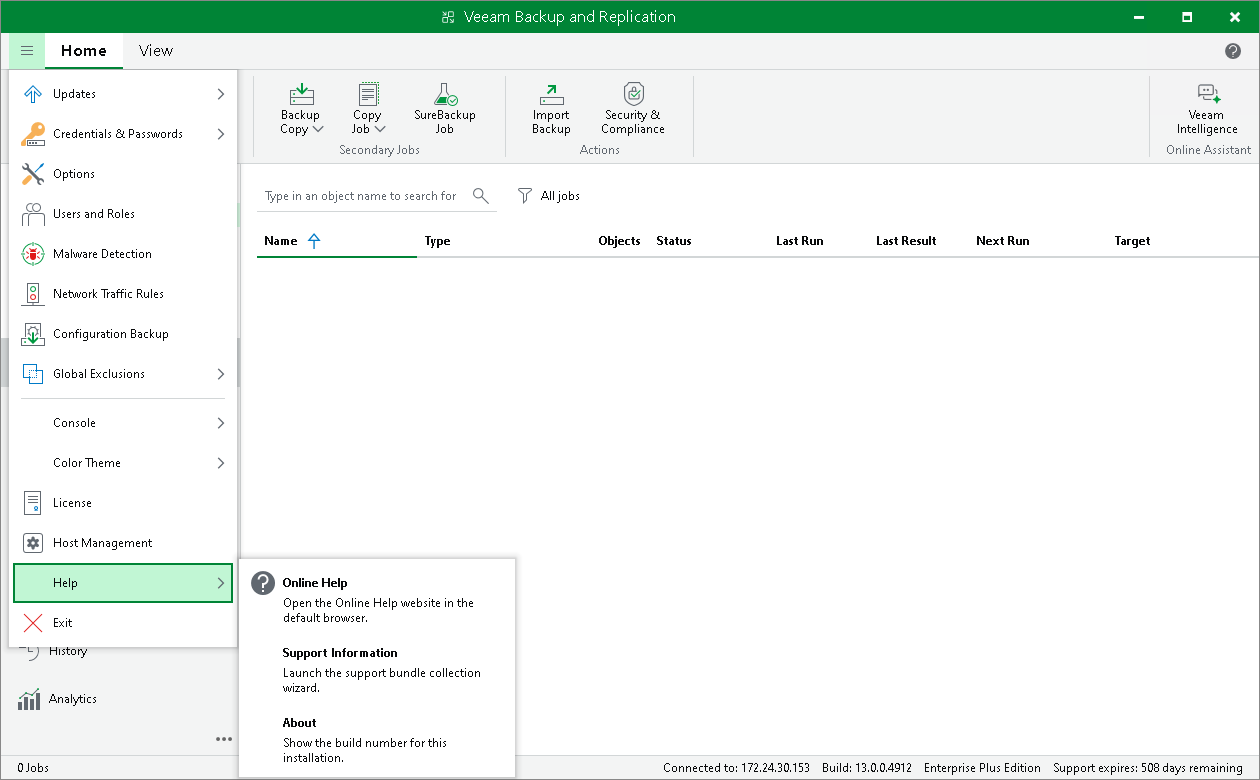The image size is (1260, 780).
Task: Click the "Build: 13.0.0.4912" status text
Action: (x=867, y=768)
